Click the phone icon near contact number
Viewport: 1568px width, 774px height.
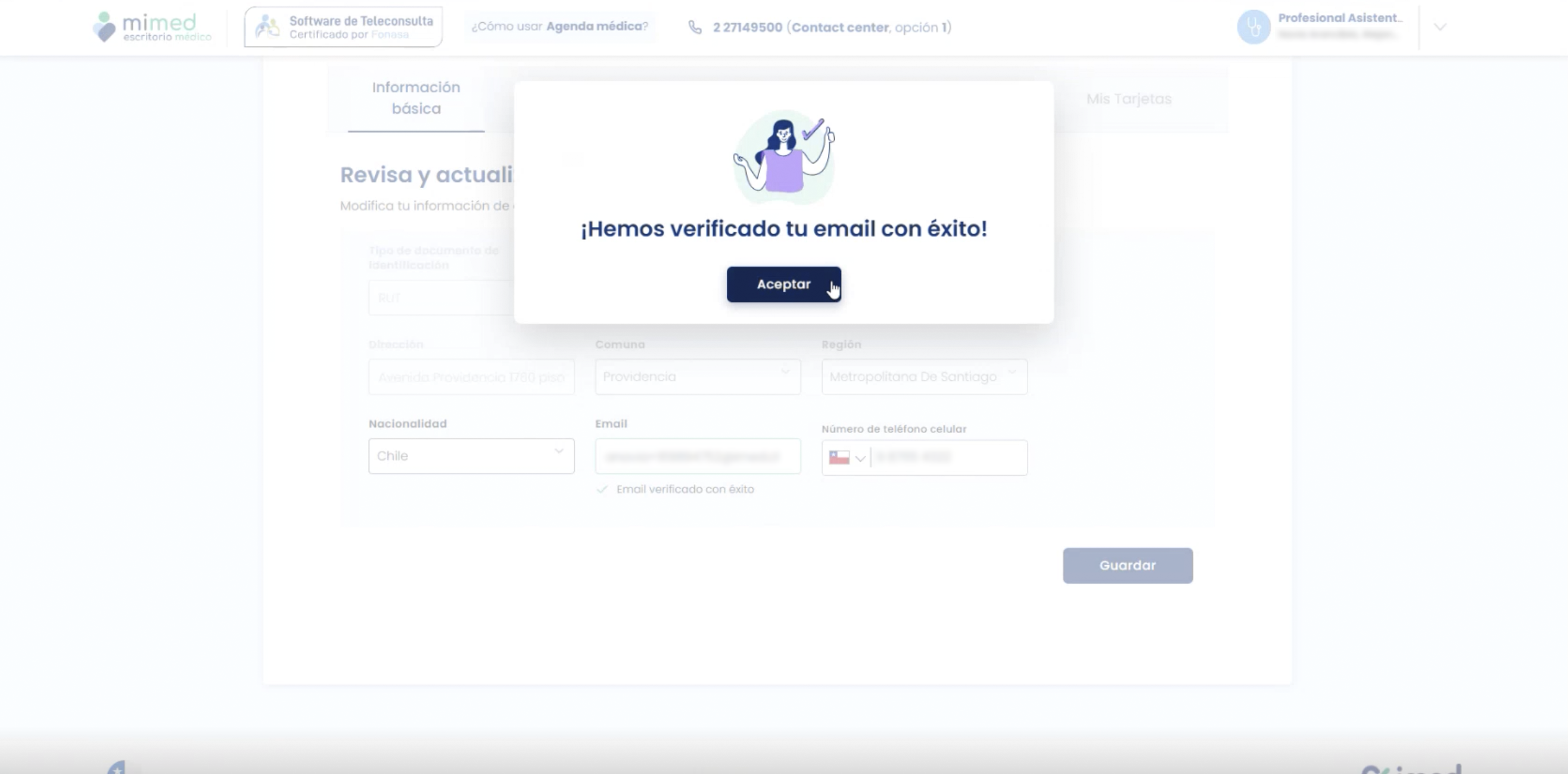pos(695,27)
